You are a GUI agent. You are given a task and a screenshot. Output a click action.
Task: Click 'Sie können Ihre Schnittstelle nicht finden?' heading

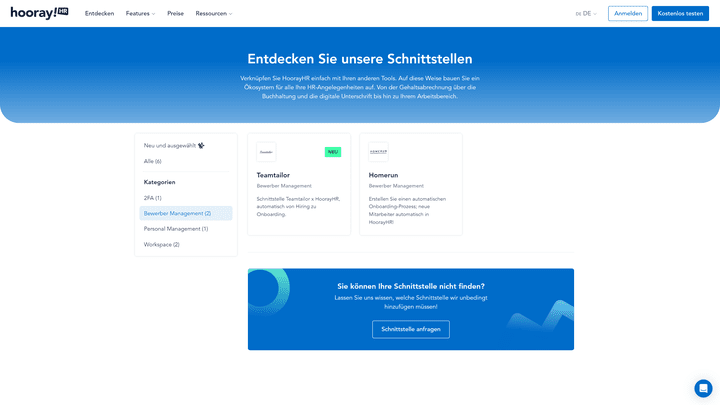tap(411, 286)
